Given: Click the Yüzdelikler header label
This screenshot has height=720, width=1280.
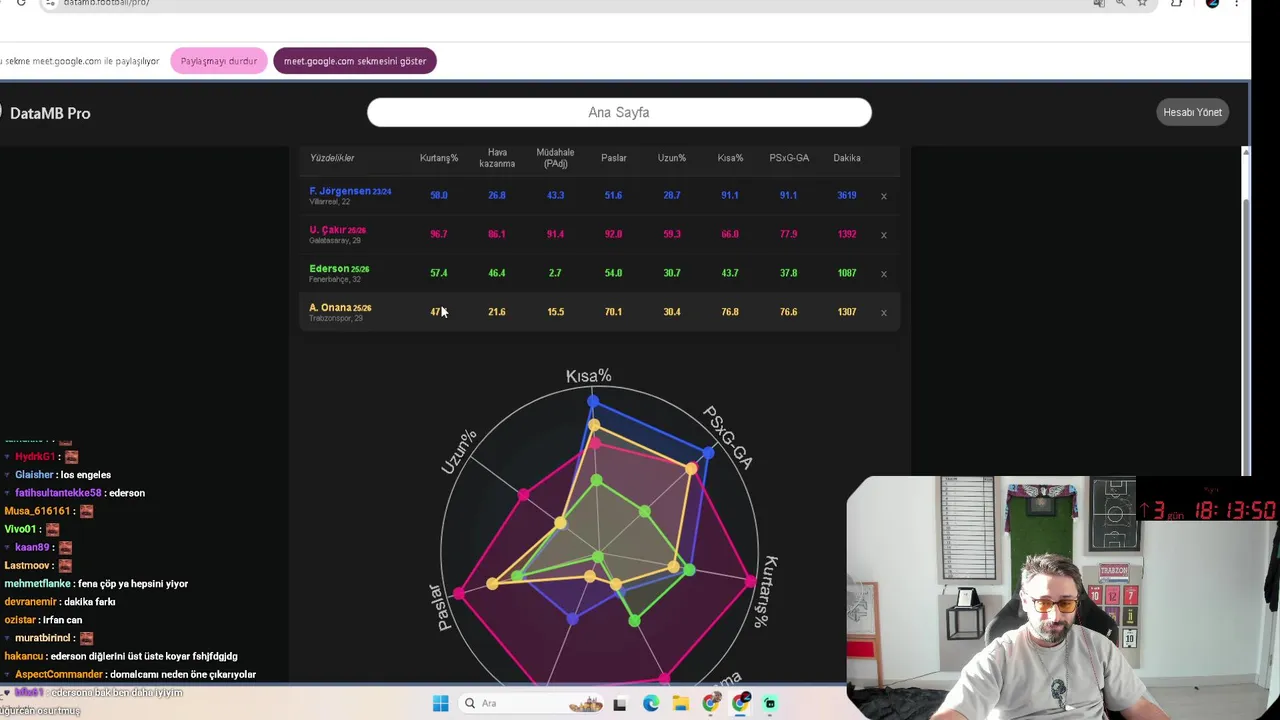Looking at the screenshot, I should tap(332, 158).
